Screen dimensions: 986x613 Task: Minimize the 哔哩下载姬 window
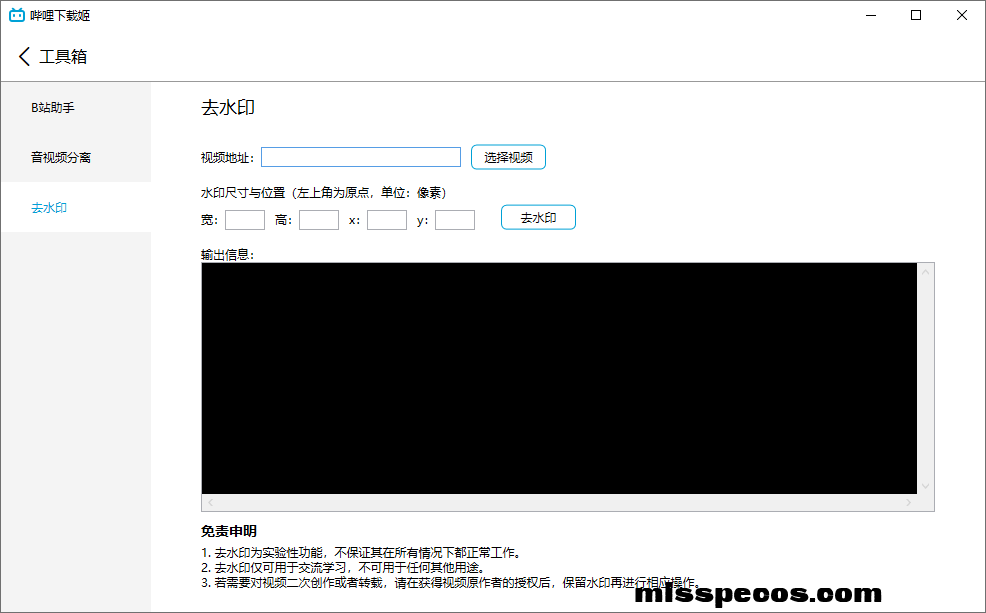coord(871,15)
